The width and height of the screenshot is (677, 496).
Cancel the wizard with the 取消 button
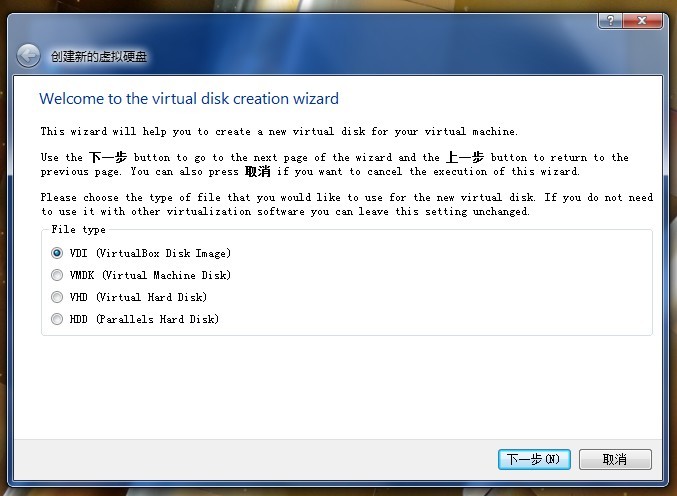[615, 459]
